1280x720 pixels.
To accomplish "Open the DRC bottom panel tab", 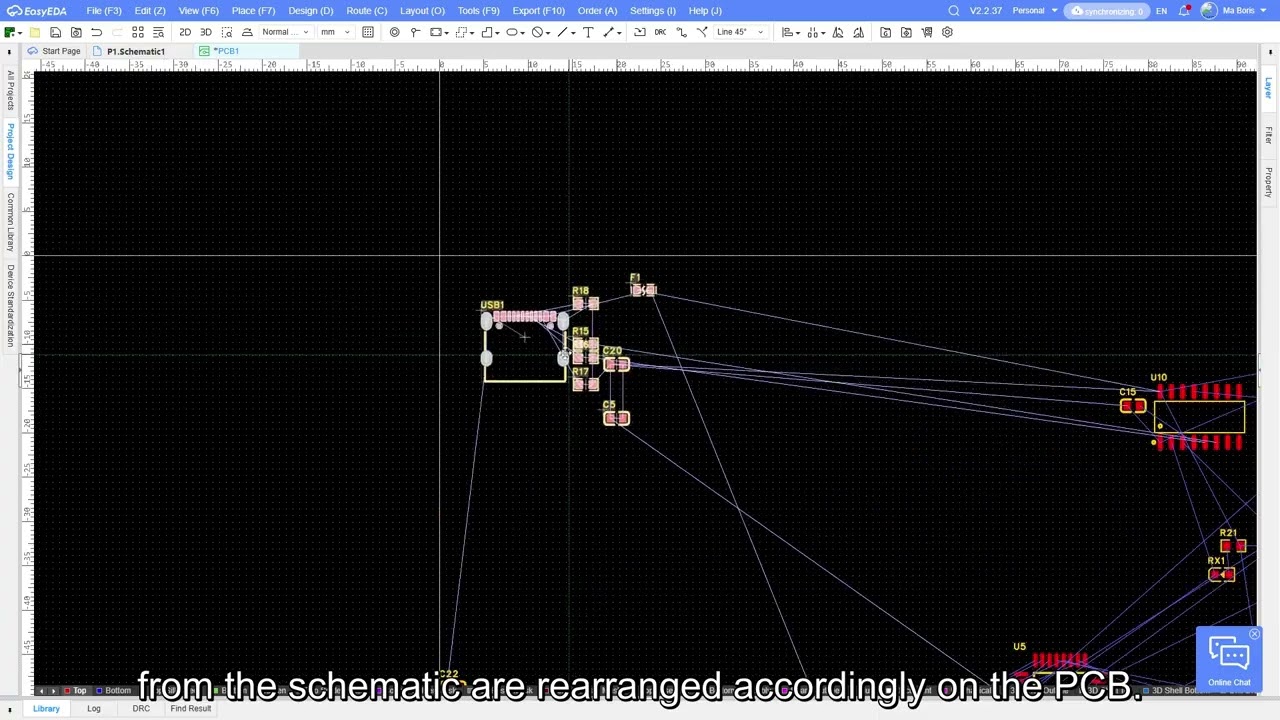I will [141, 708].
